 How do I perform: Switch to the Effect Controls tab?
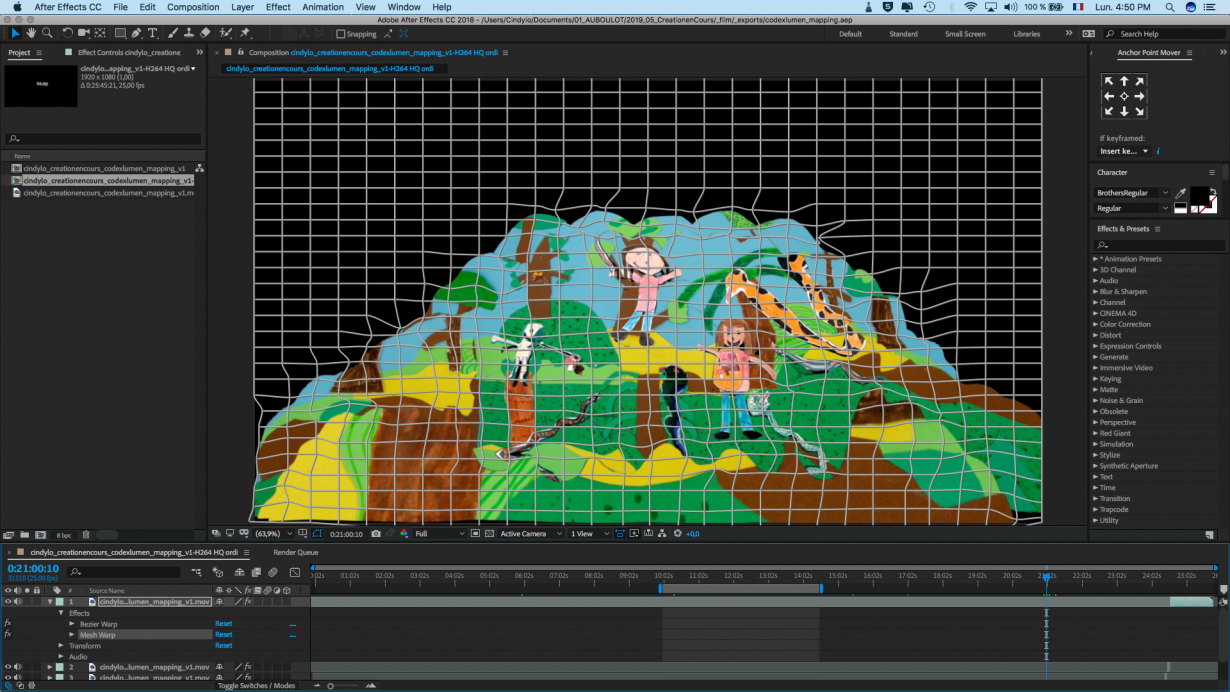[x=129, y=52]
